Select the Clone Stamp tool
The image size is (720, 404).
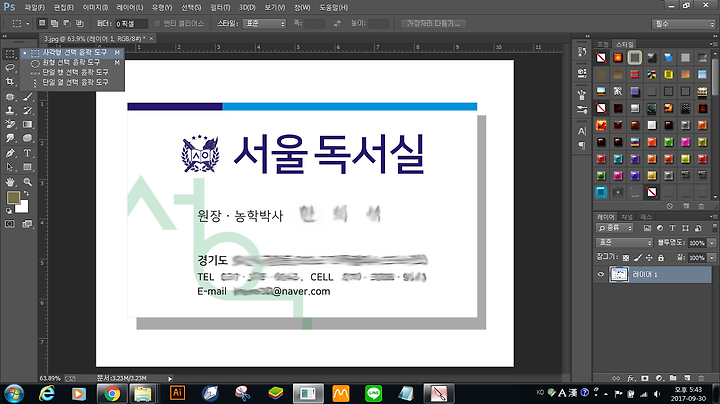(10, 110)
